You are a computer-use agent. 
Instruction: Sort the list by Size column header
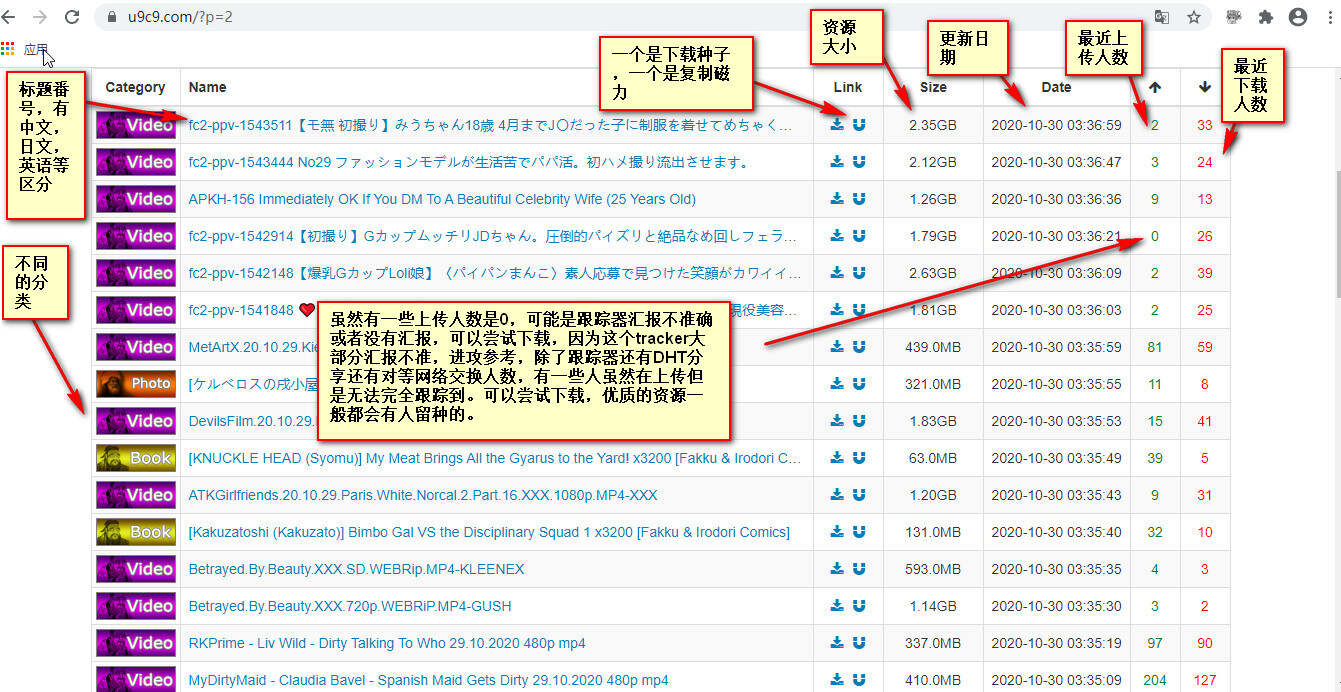tap(933, 87)
